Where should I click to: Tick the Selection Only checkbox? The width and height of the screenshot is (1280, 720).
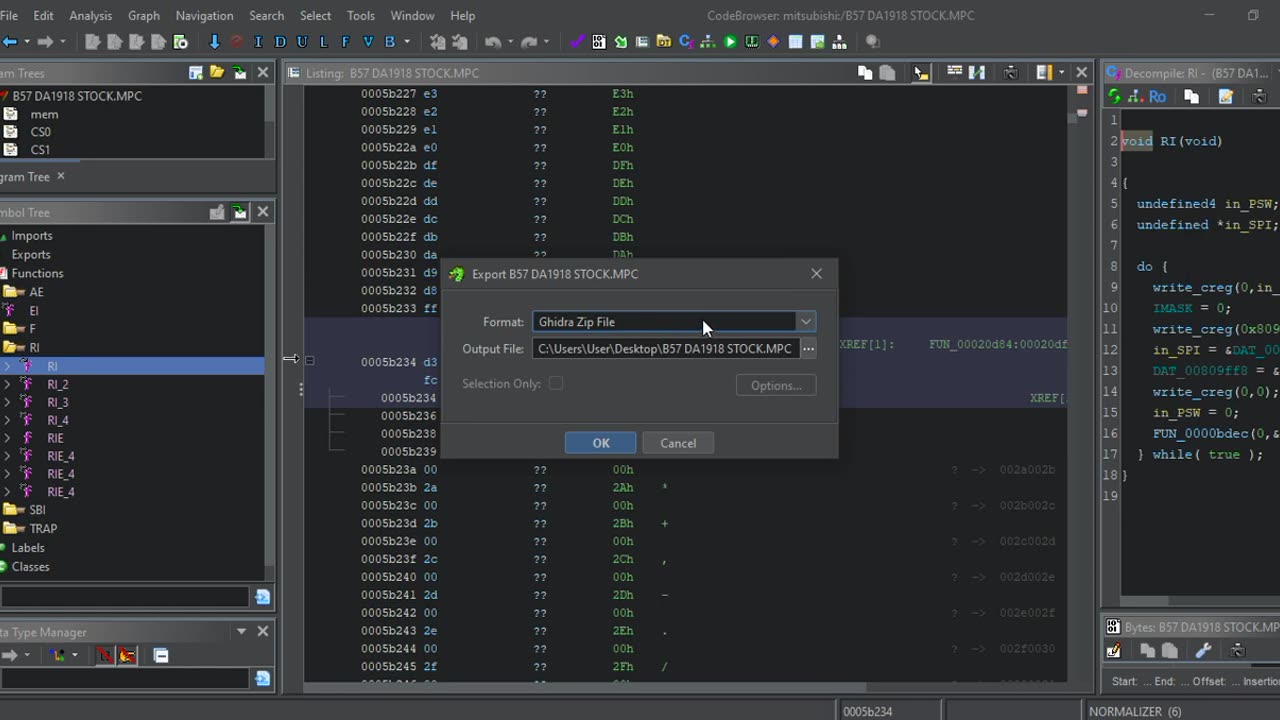click(x=556, y=383)
